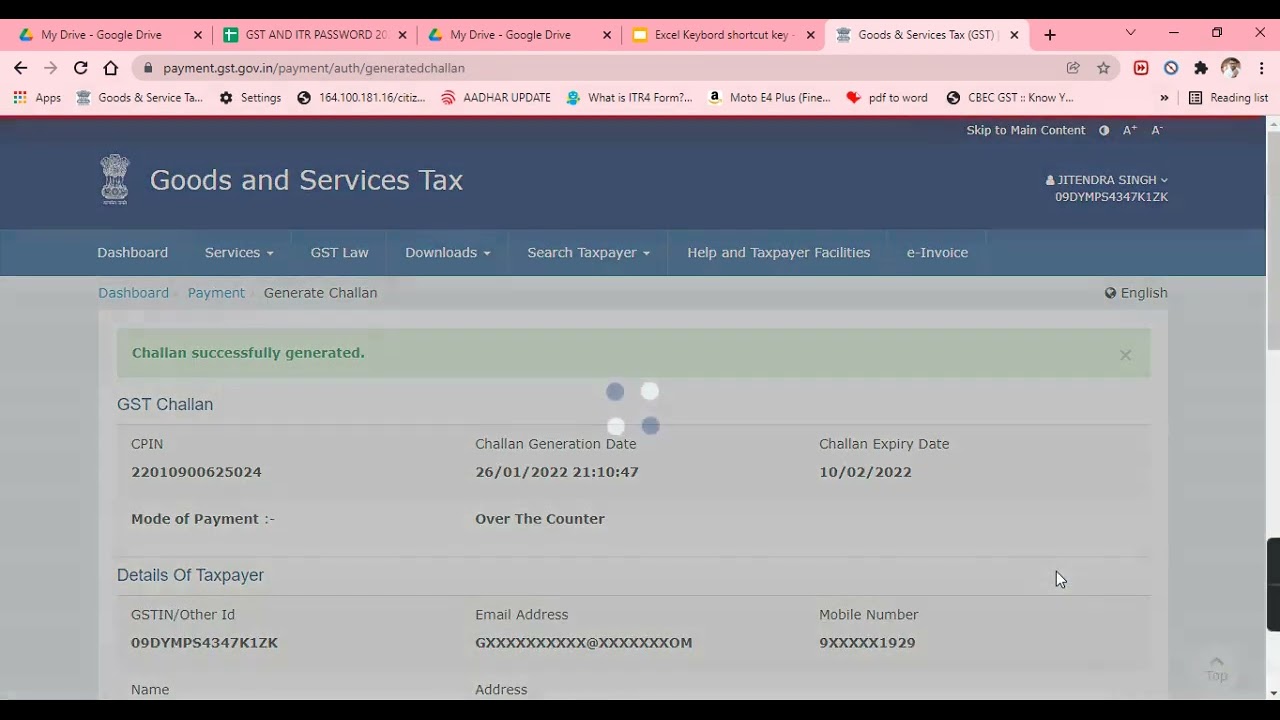Viewport: 1280px width, 720px height.
Task: Click Payment breadcrumb link
Action: pos(216,293)
